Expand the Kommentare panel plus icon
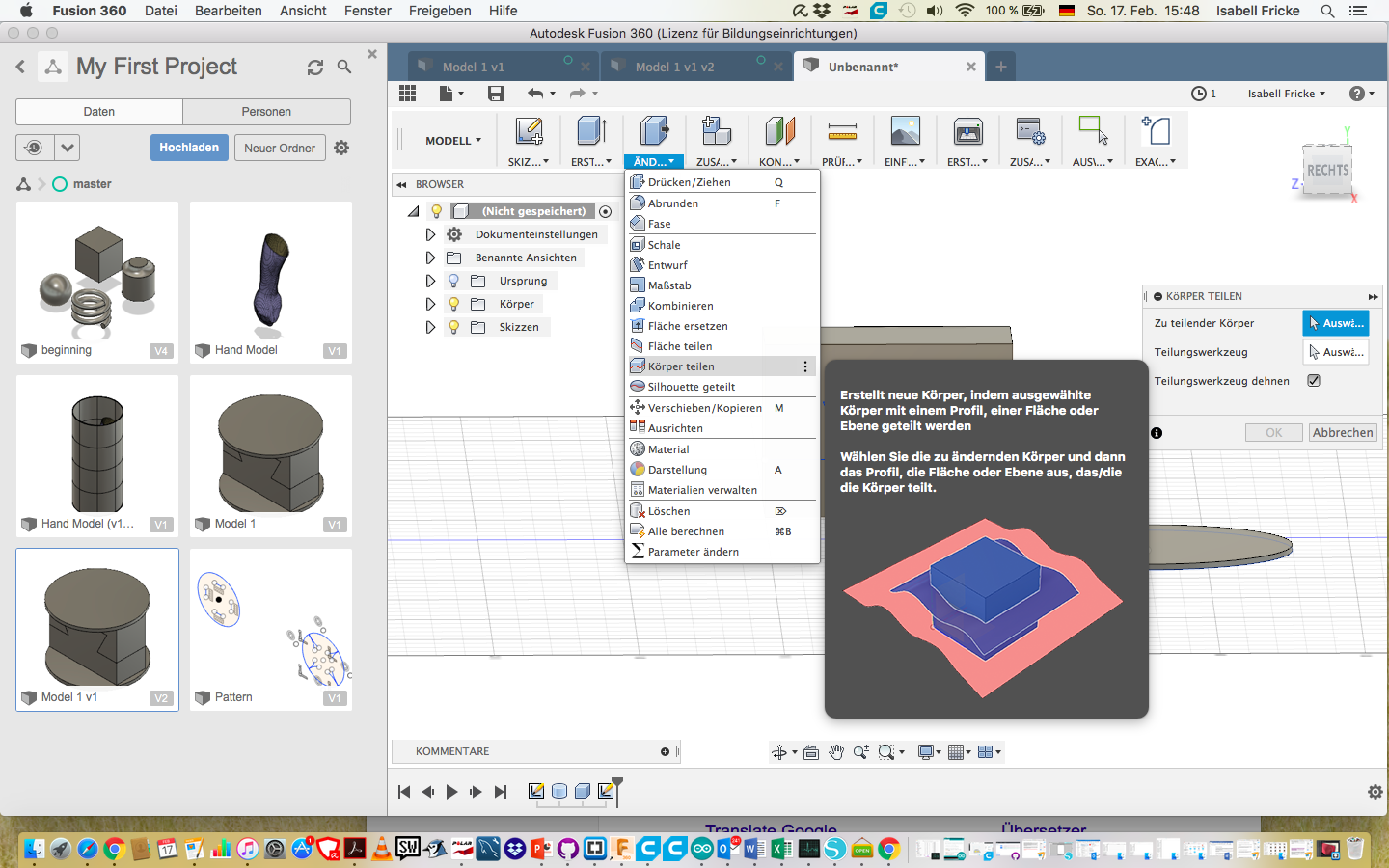 click(x=665, y=751)
